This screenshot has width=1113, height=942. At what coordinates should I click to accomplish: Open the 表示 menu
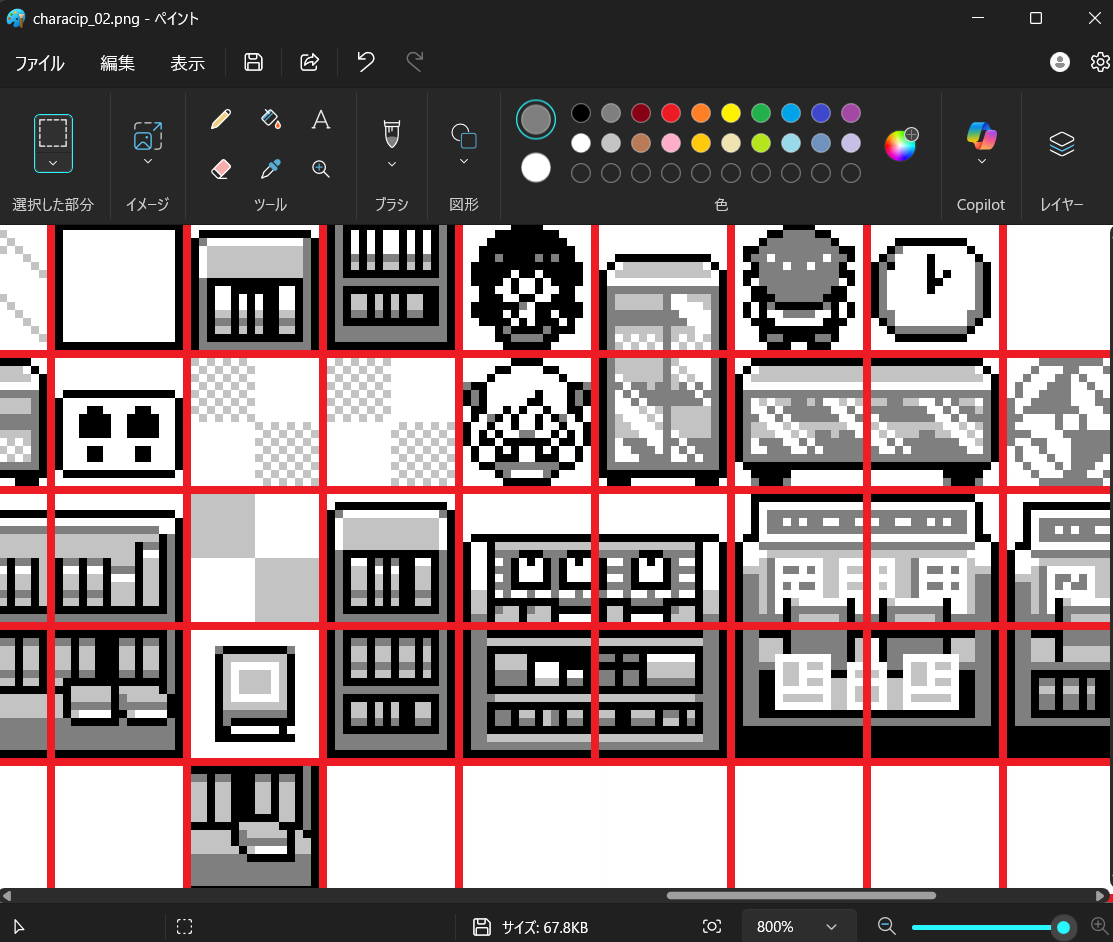coord(187,63)
